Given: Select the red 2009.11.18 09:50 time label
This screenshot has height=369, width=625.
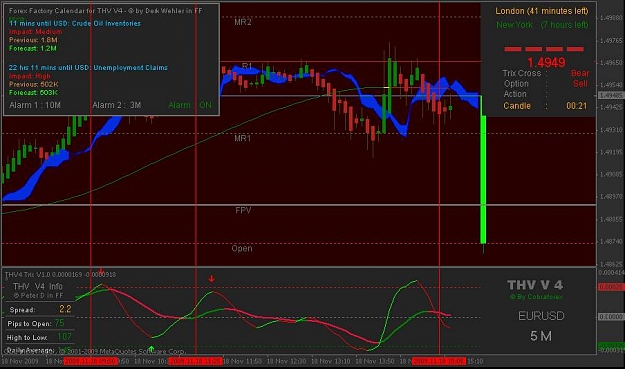Looking at the screenshot, I should 91,361.
